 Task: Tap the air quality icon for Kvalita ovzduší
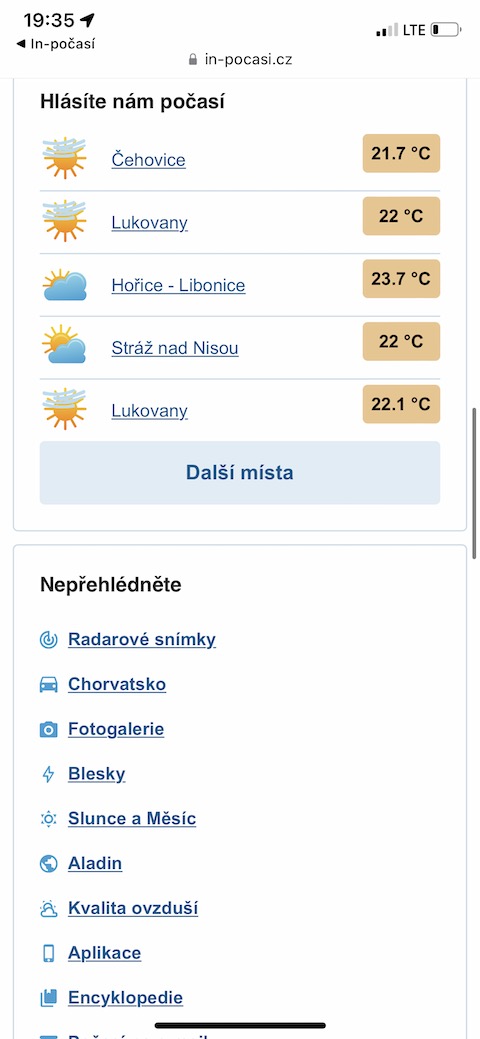pyautogui.click(x=48, y=908)
